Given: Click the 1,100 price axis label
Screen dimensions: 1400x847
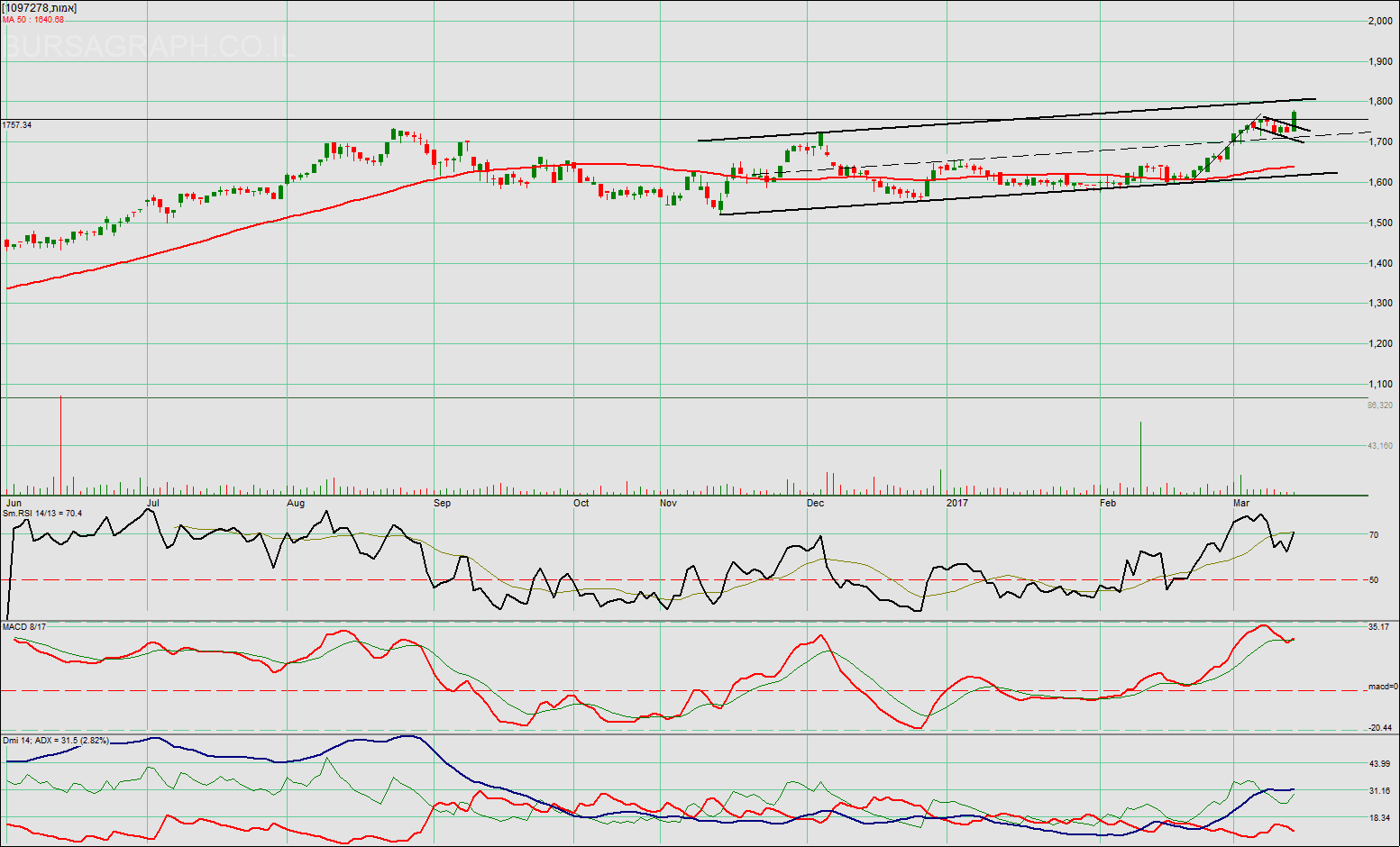Looking at the screenshot, I should click(x=1380, y=384).
